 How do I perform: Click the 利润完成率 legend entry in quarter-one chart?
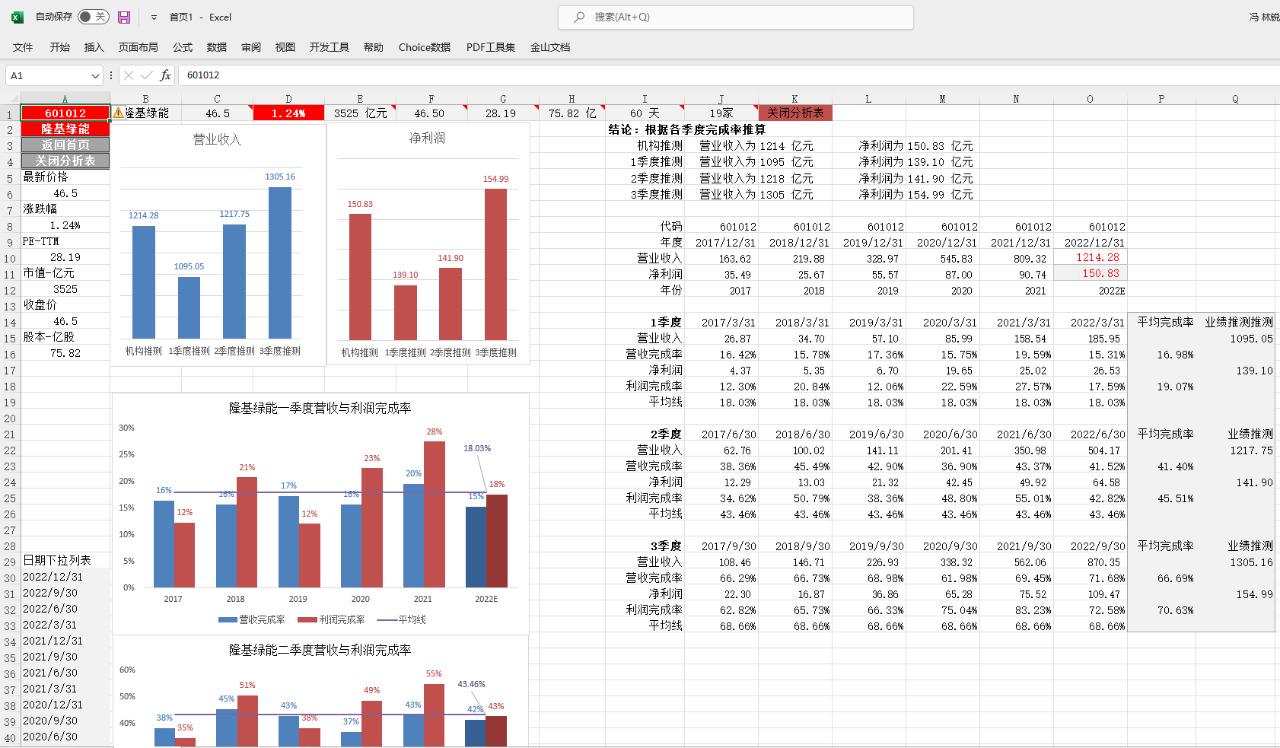330,620
